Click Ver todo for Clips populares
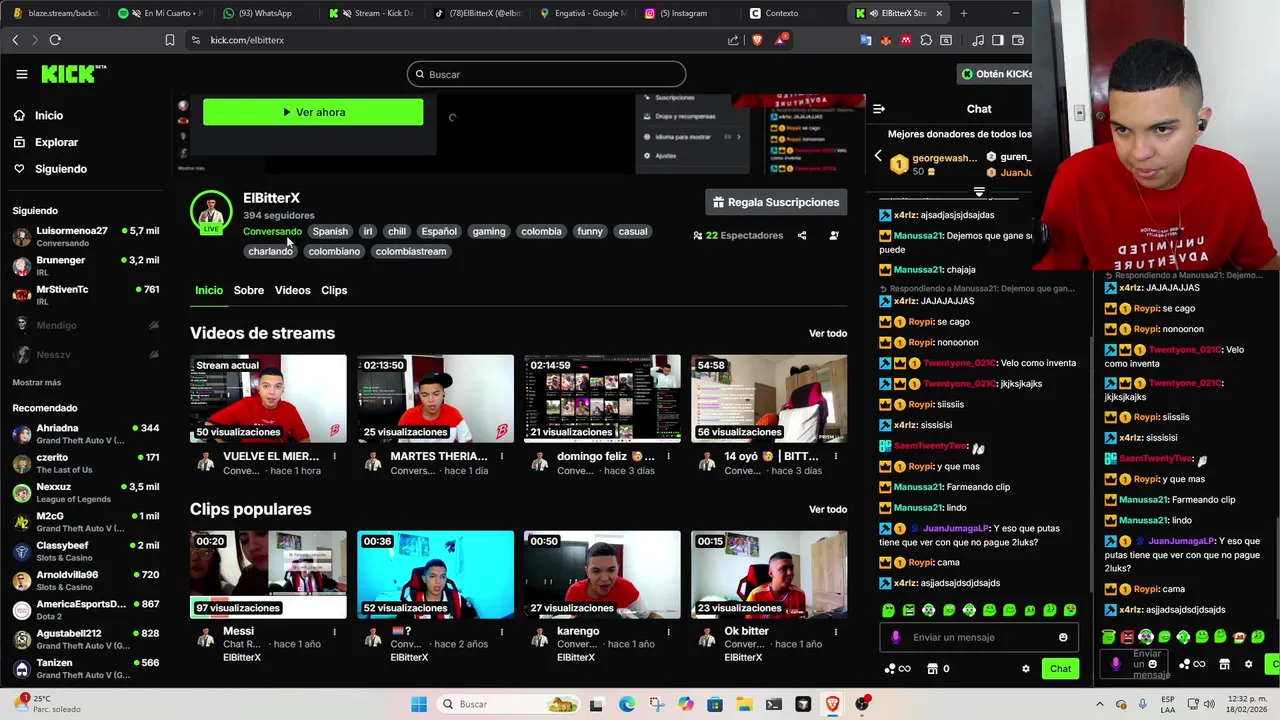 click(828, 509)
